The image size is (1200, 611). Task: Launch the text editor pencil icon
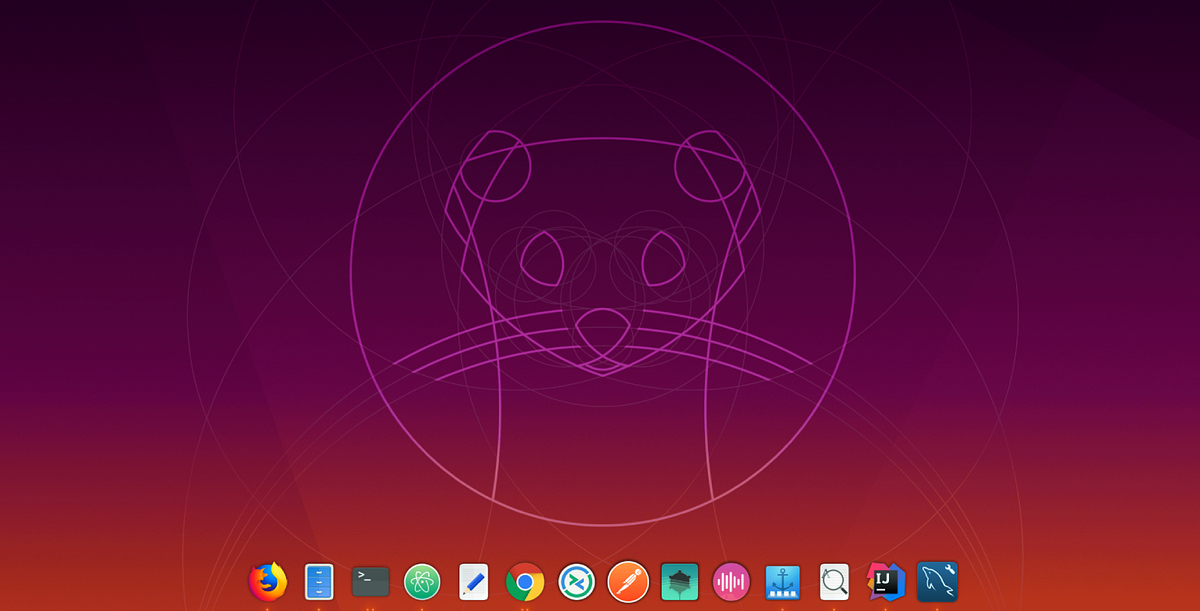(473, 581)
